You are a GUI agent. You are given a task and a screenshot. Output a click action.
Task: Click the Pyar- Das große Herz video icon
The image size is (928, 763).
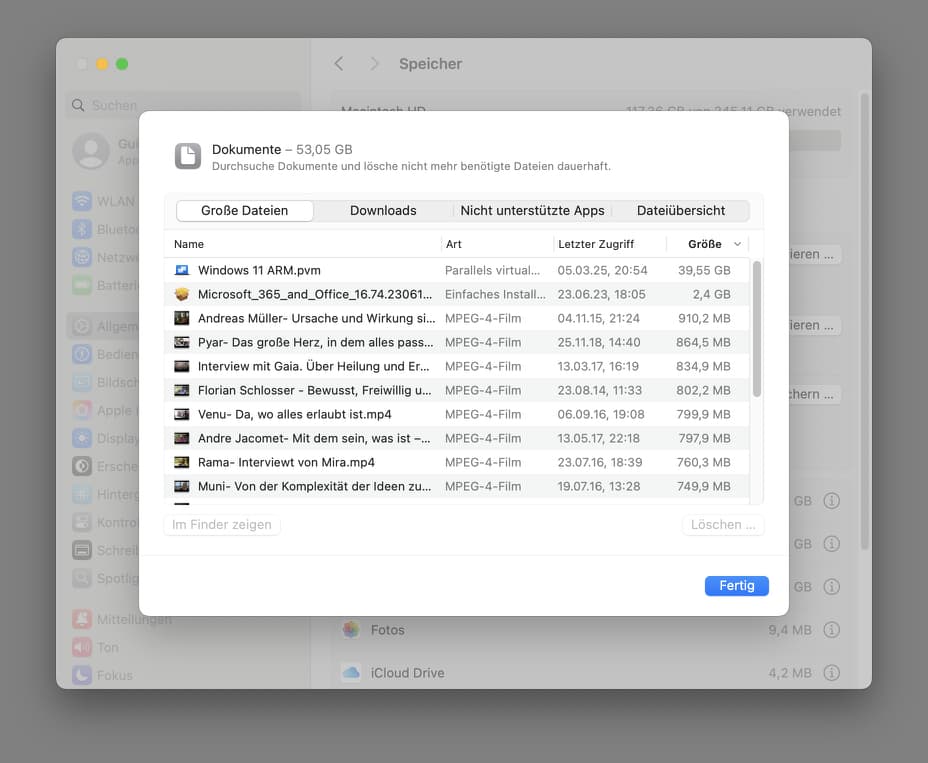point(182,342)
